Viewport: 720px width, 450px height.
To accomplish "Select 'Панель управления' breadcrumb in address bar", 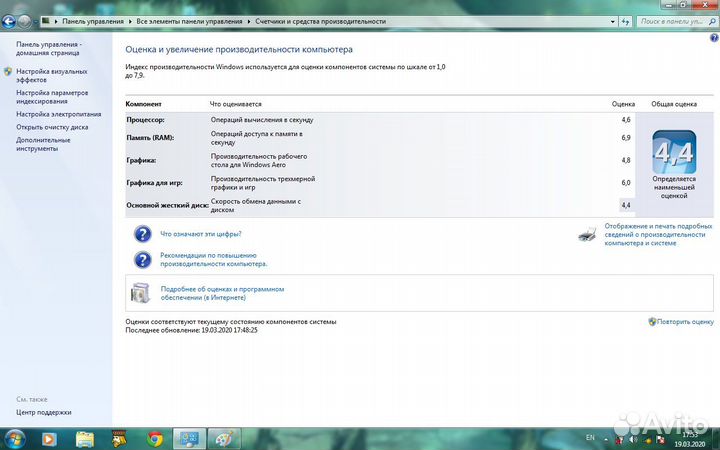I will pyautogui.click(x=93, y=21).
